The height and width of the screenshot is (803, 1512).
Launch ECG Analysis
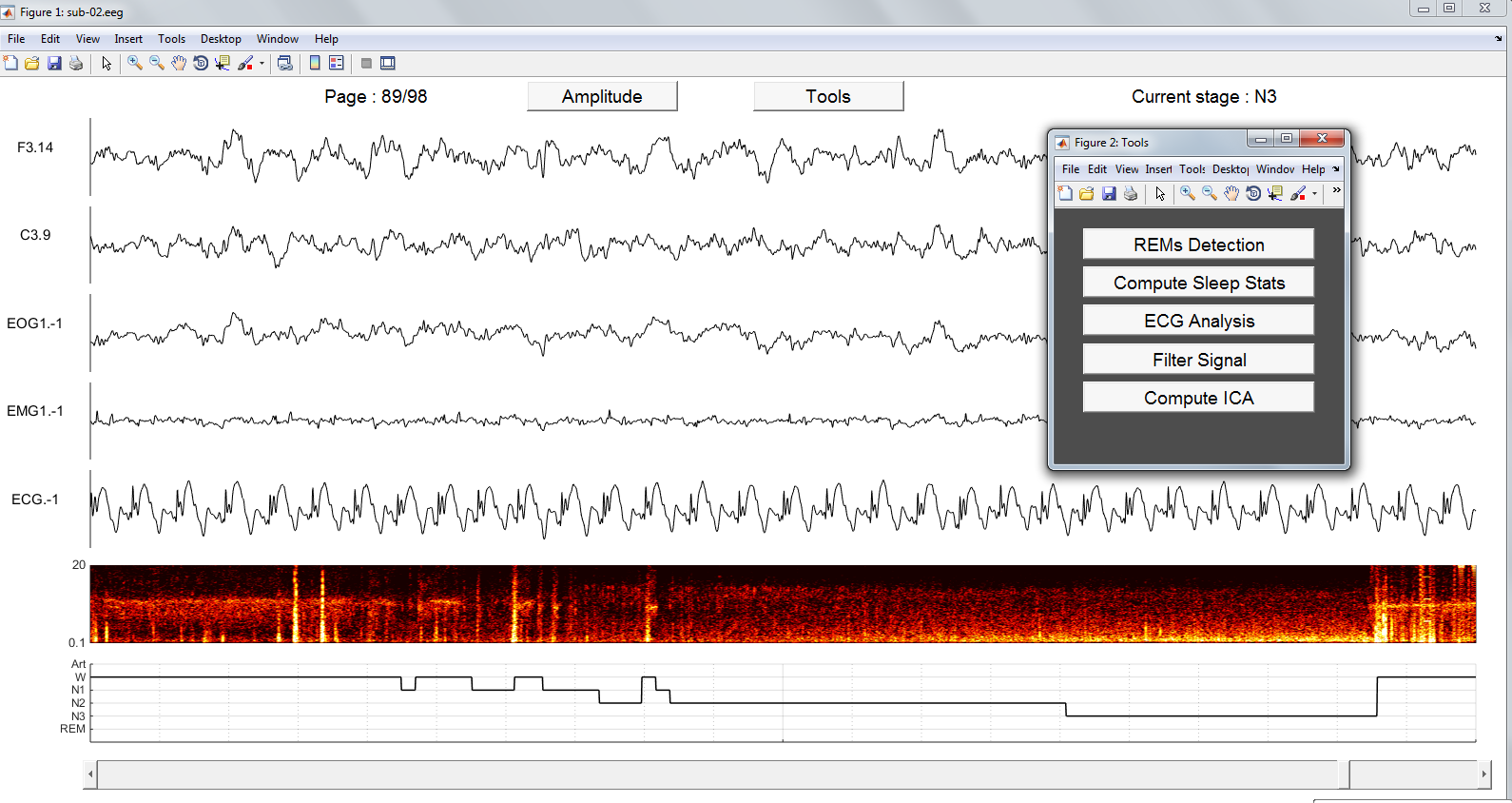pyautogui.click(x=1198, y=321)
